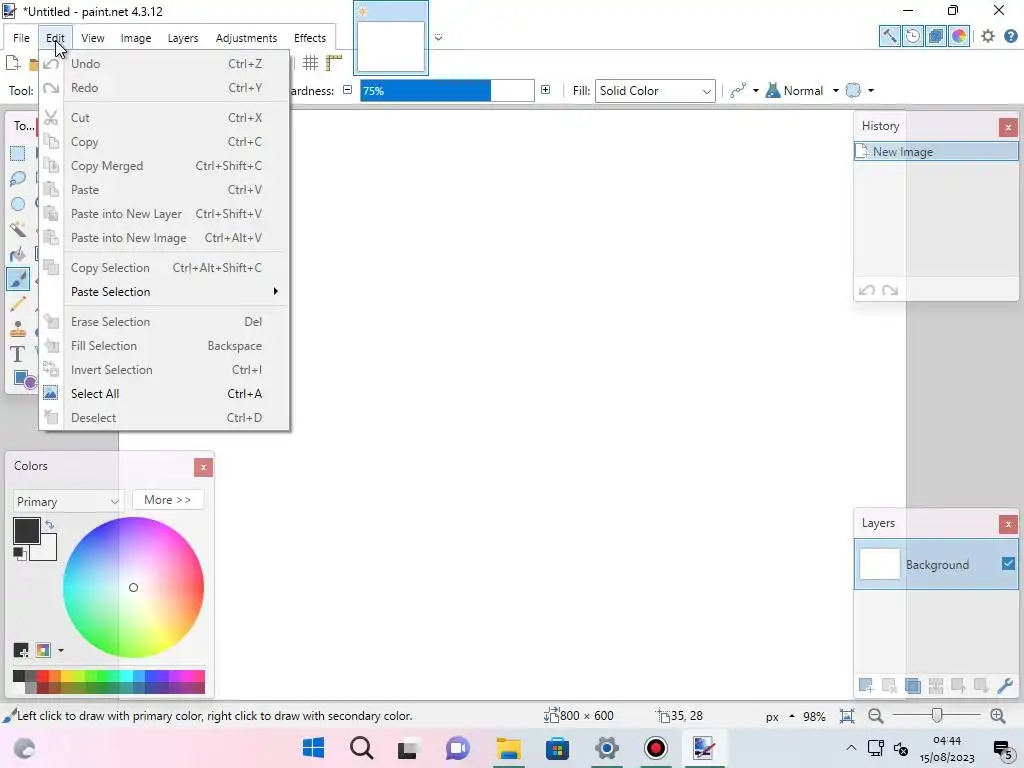Click the zoom to window icon
The width and height of the screenshot is (1024, 768).
pyautogui.click(x=847, y=716)
